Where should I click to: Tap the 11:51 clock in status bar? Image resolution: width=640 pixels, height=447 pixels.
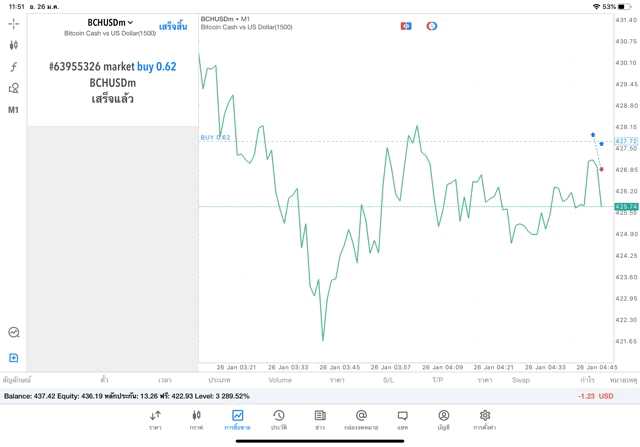[x=16, y=7]
